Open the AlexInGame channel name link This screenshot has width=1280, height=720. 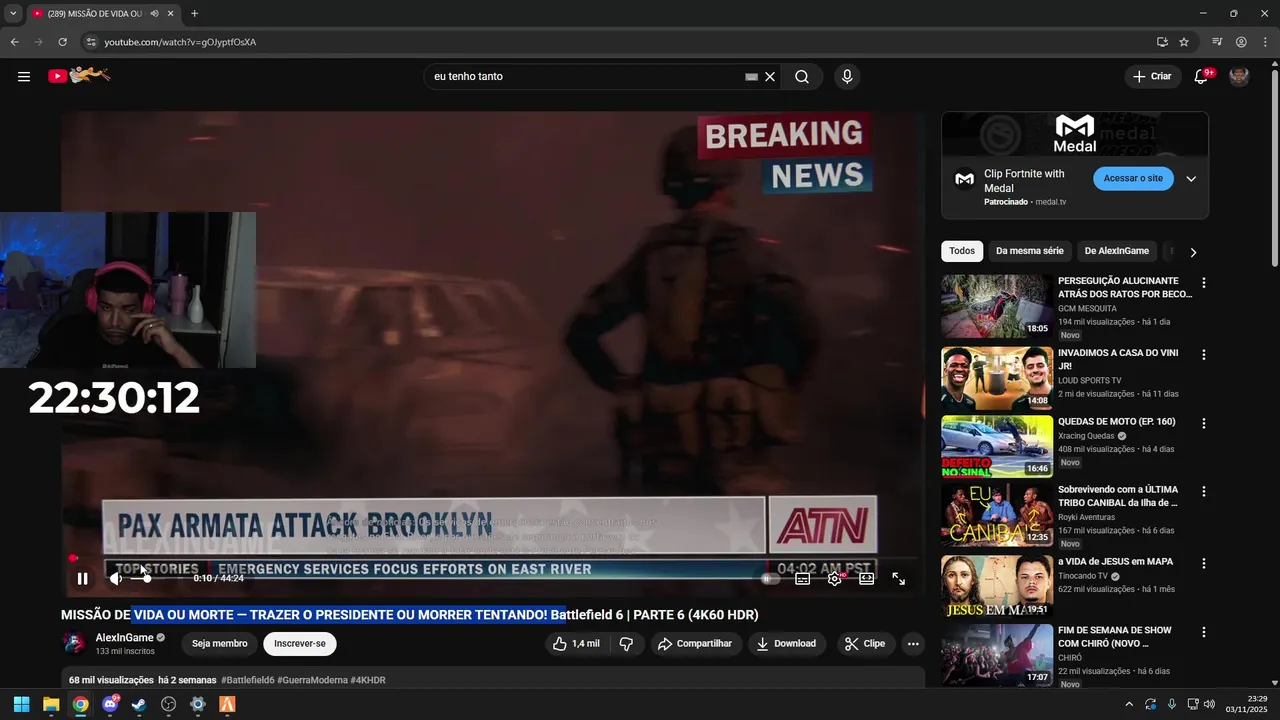click(x=124, y=637)
